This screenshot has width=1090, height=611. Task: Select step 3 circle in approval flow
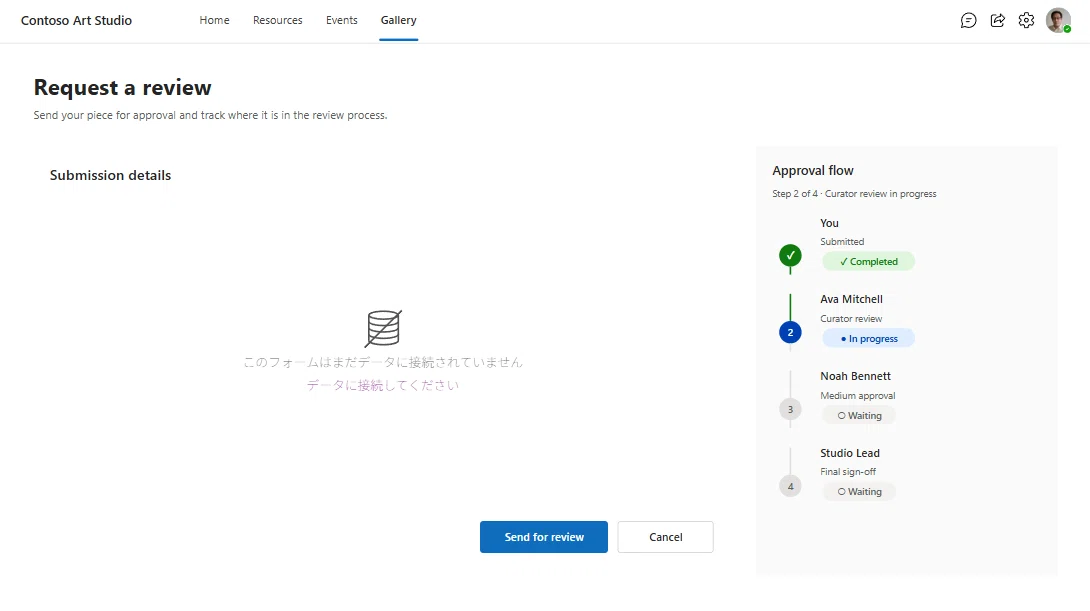790,409
